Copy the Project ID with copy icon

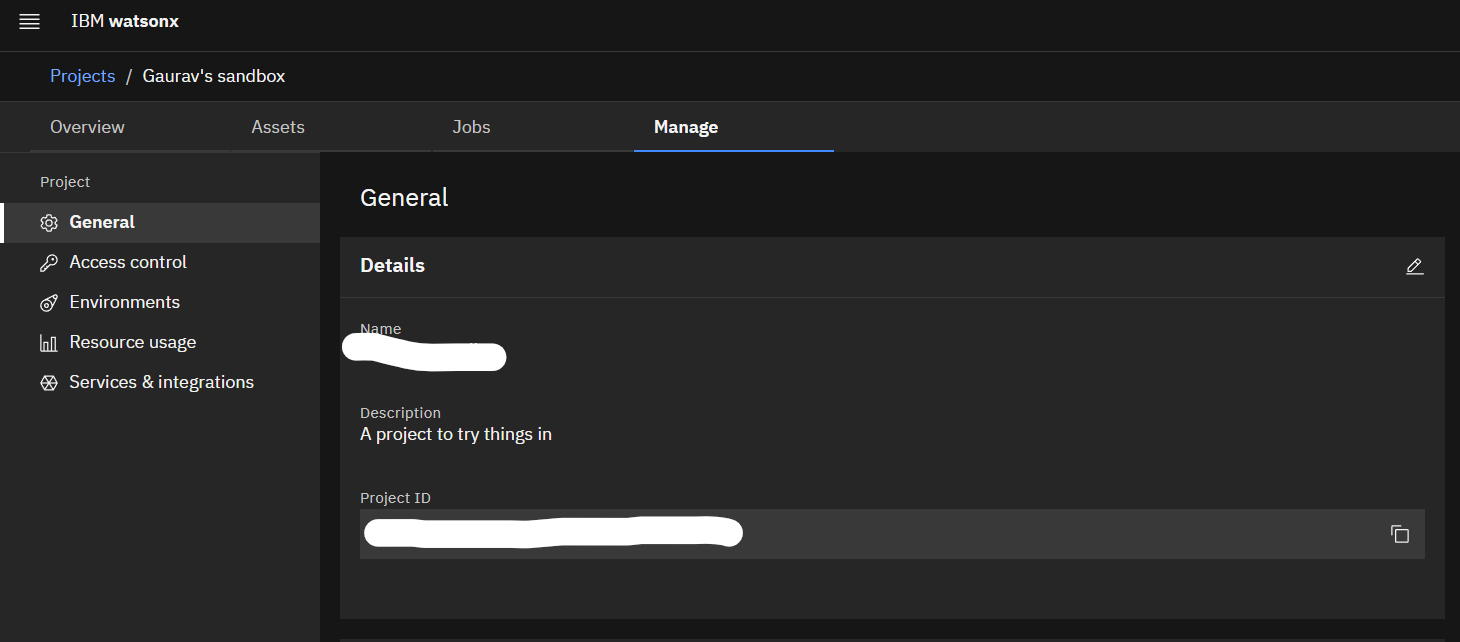[x=1400, y=534]
